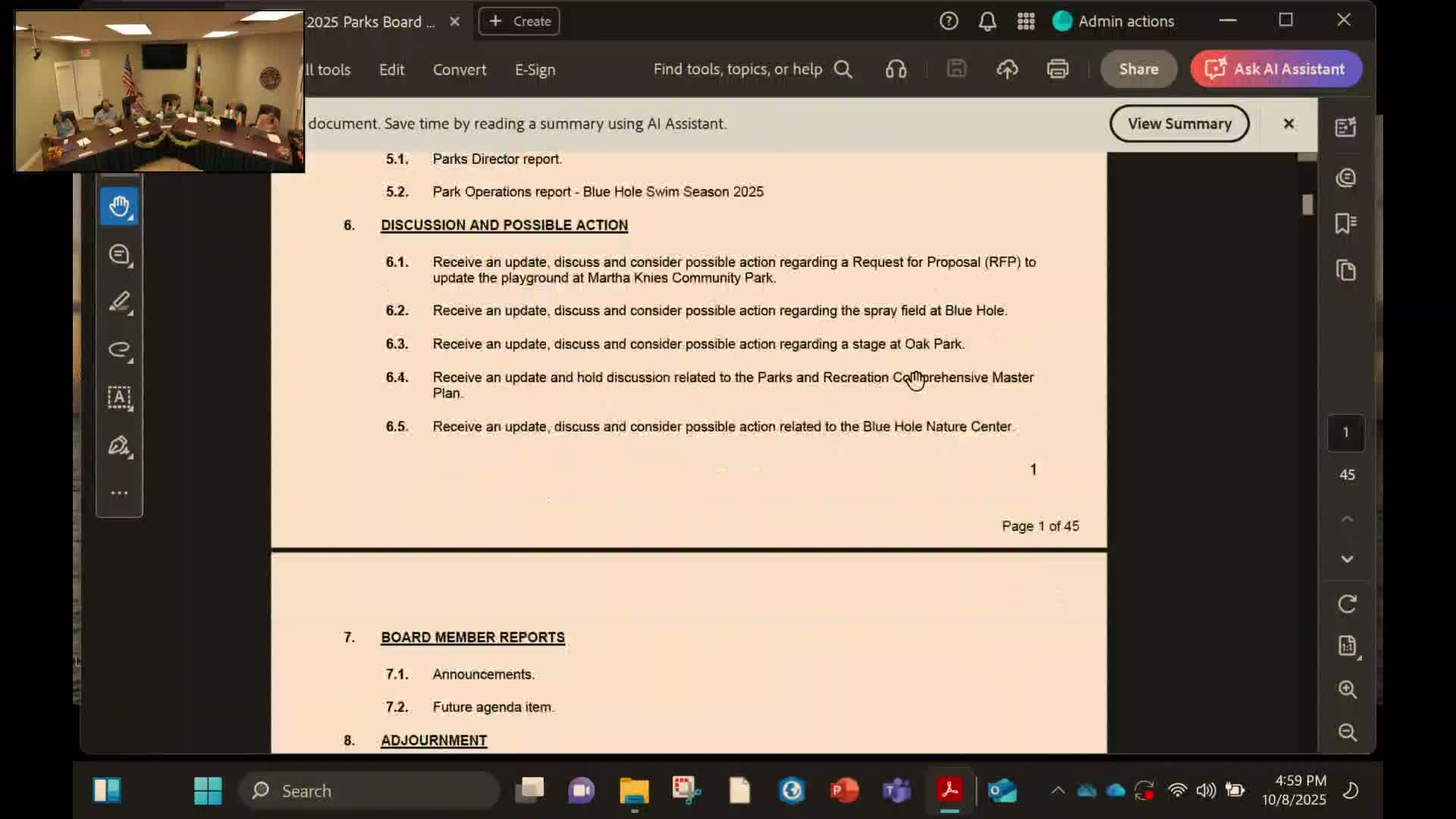
Task: Select the Add text box tool
Action: click(119, 397)
